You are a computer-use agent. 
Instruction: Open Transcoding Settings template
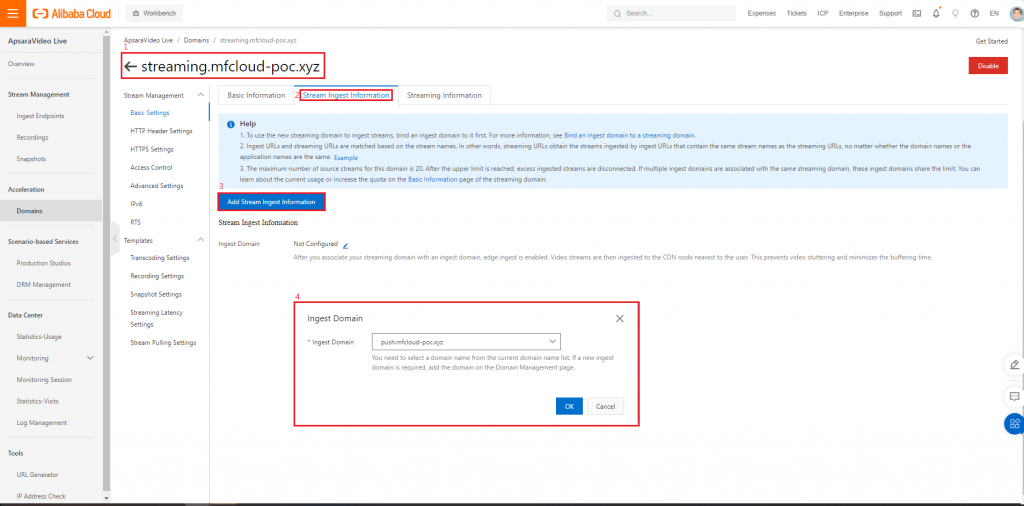tap(160, 258)
